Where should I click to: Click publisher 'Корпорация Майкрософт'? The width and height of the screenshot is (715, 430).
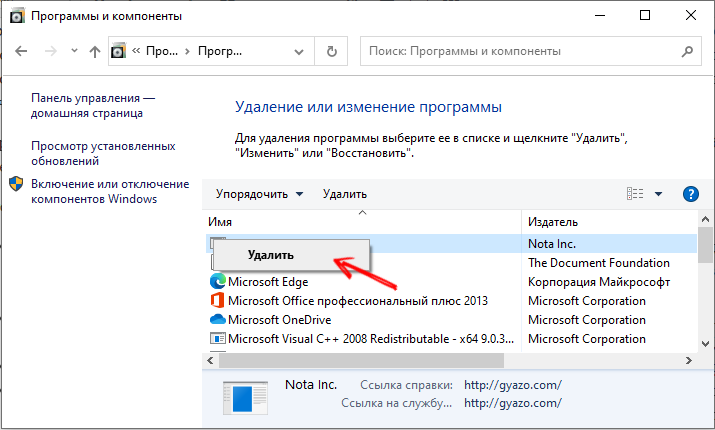click(599, 282)
